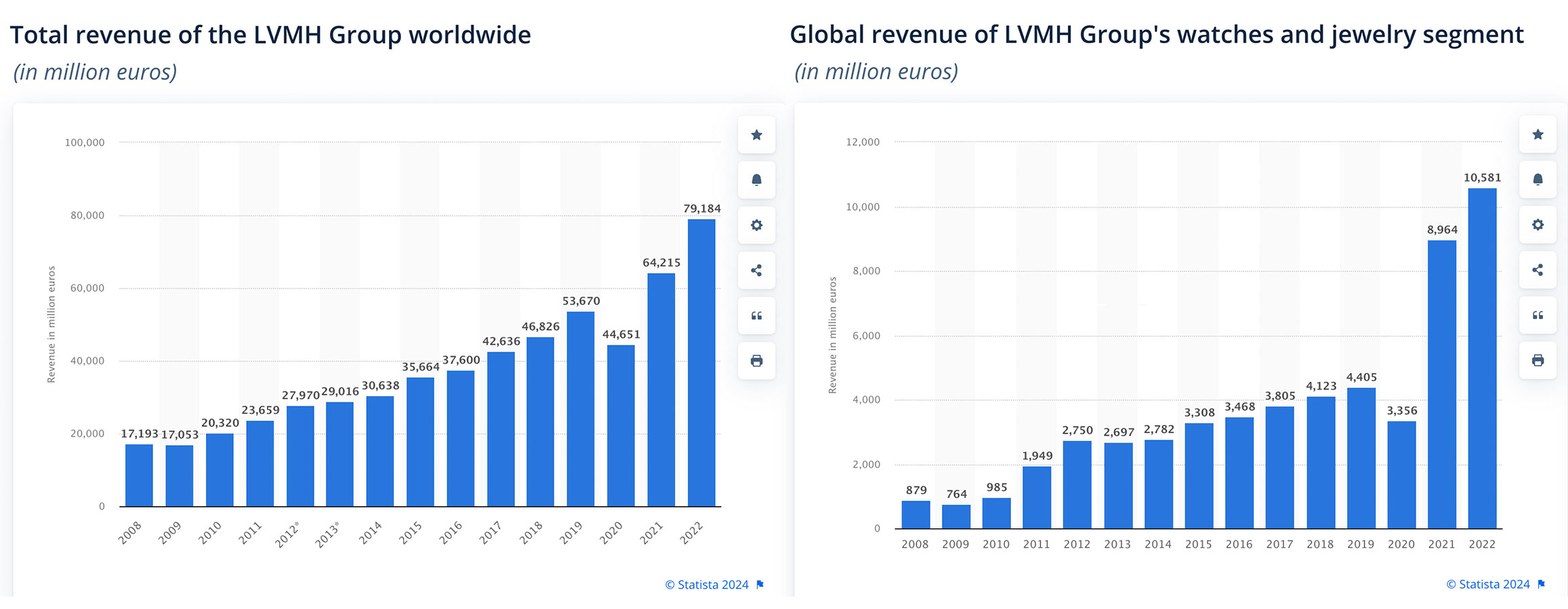The width and height of the screenshot is (1568, 609).
Task: Click the 2008 bar labeled 17,193
Action: (x=139, y=475)
